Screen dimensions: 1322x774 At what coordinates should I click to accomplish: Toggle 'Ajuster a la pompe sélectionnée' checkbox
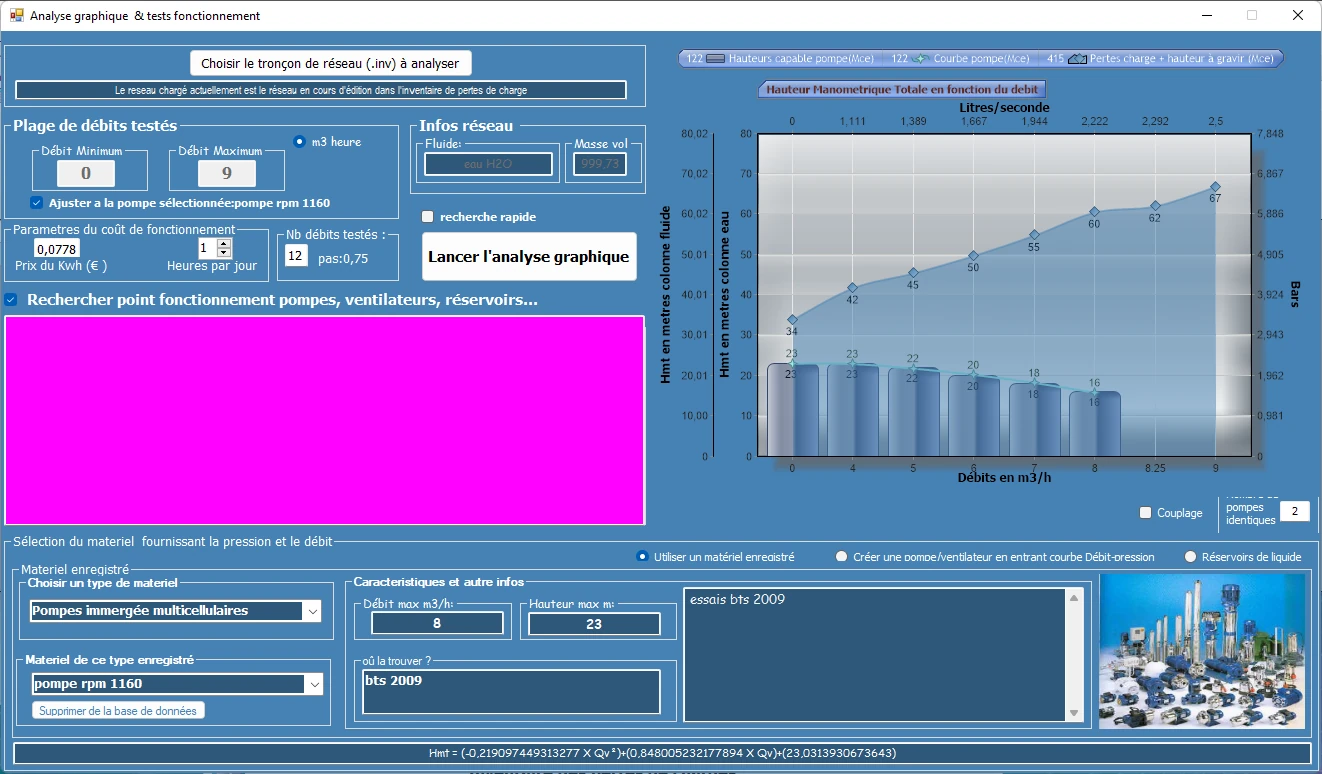coord(36,203)
